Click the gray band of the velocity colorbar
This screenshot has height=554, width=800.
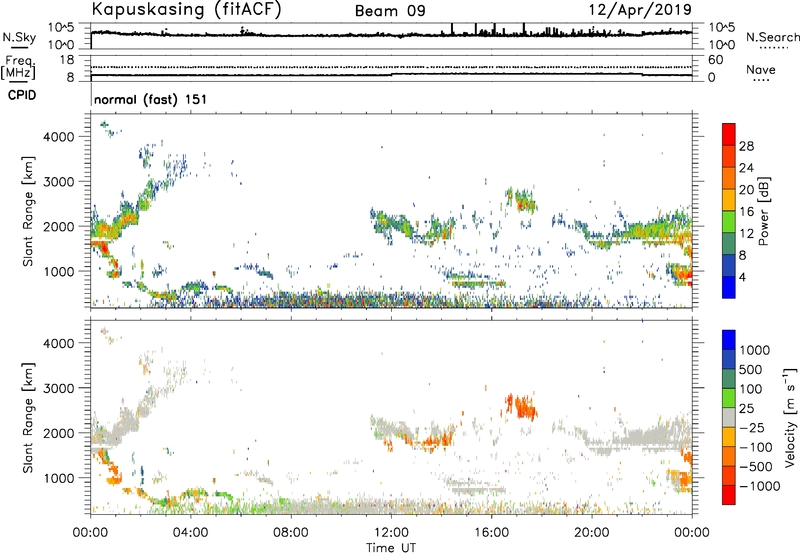pyautogui.click(x=729, y=417)
